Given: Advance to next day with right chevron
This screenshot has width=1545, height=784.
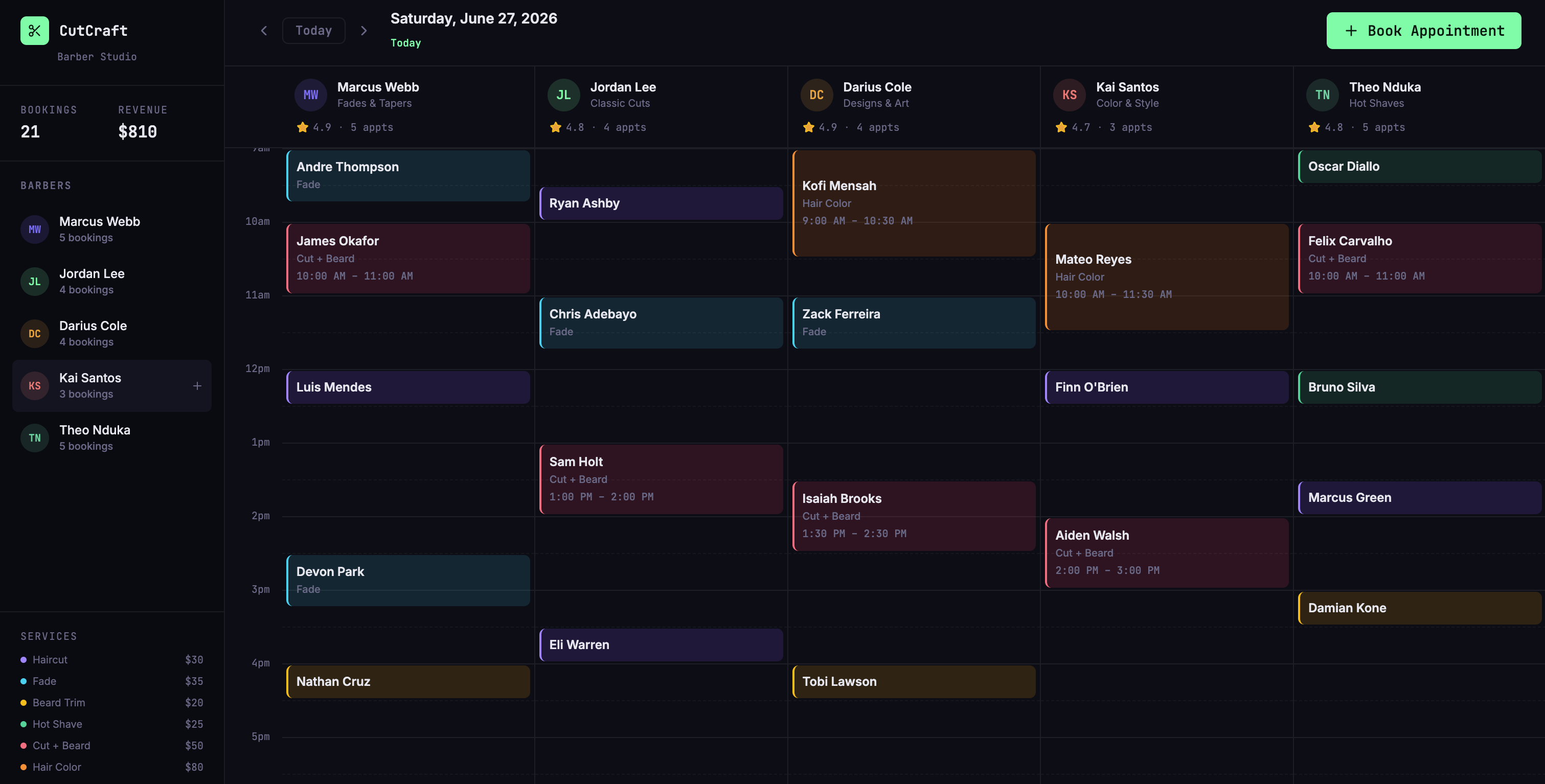Looking at the screenshot, I should pyautogui.click(x=363, y=31).
